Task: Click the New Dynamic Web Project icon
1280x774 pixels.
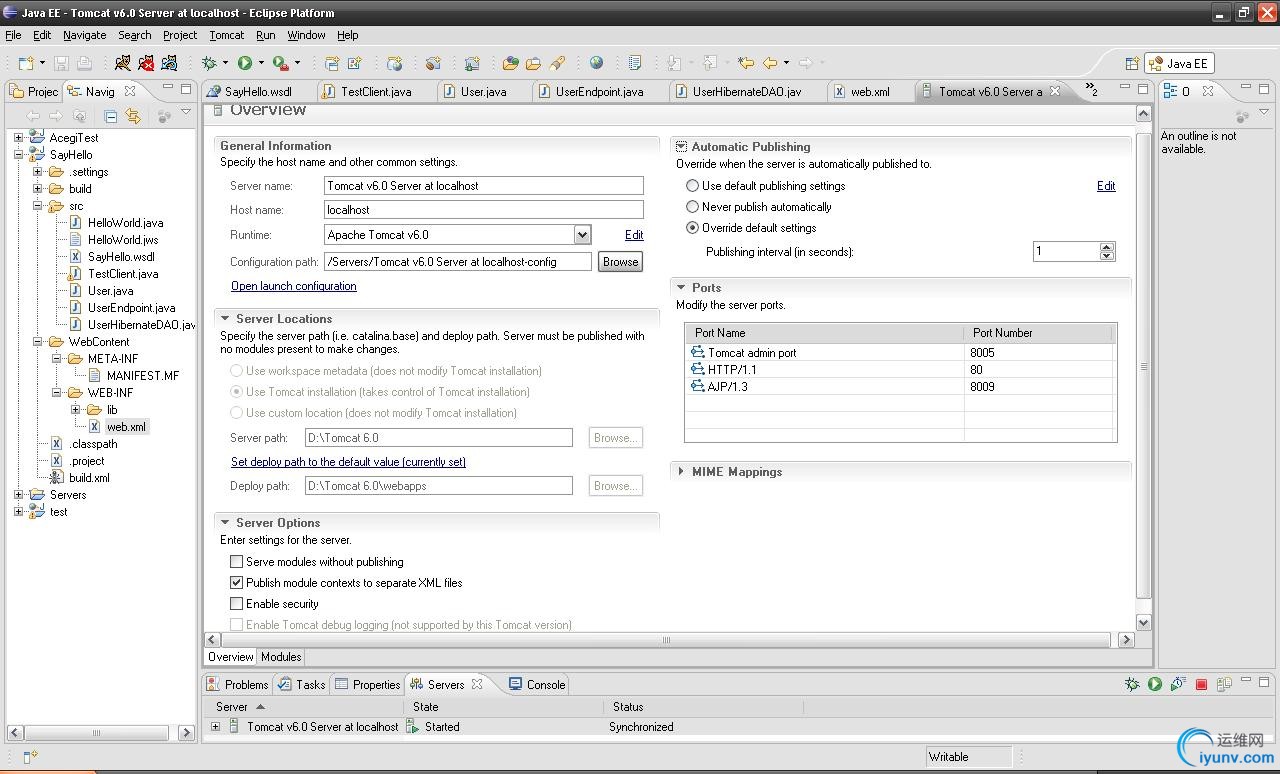Action: click(395, 63)
